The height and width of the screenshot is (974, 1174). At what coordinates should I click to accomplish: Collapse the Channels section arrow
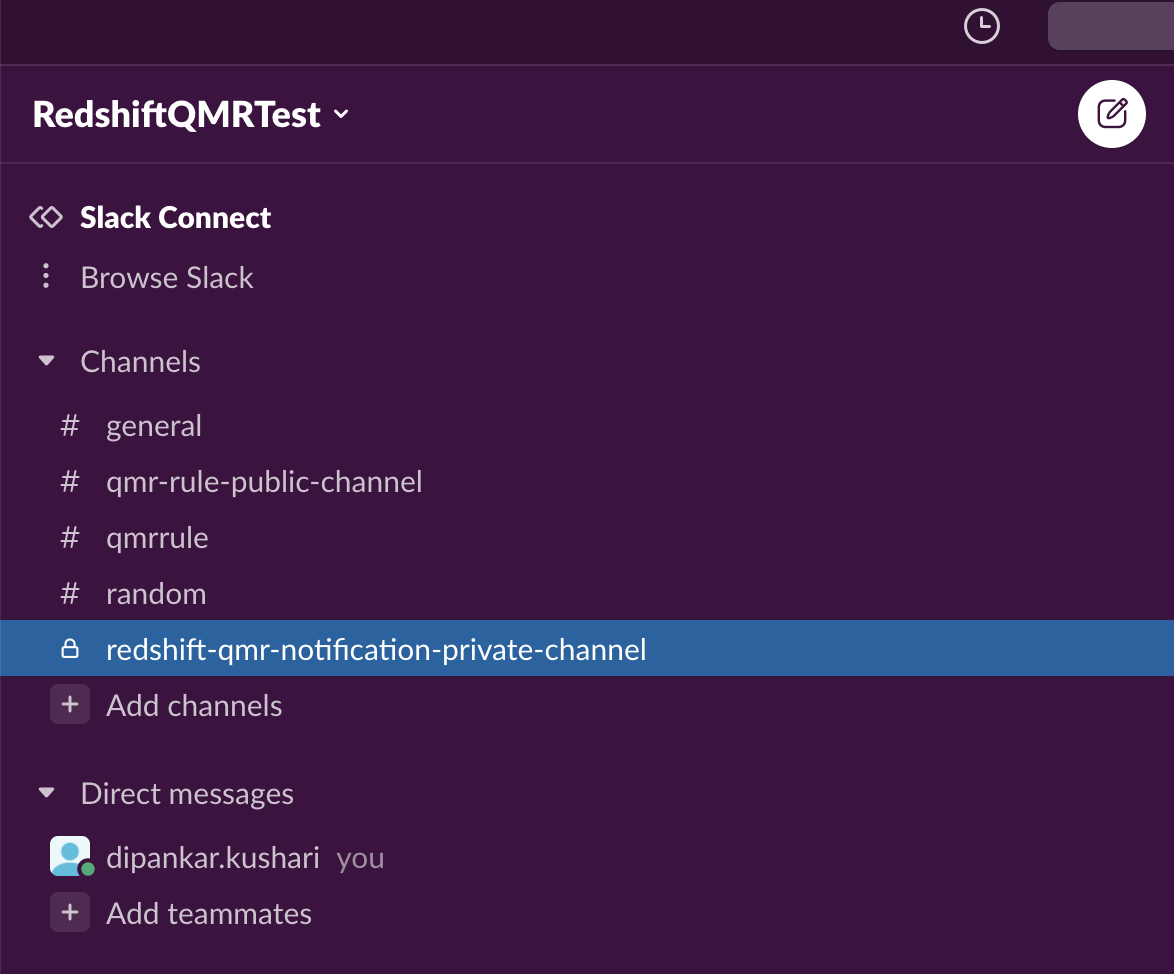46,361
